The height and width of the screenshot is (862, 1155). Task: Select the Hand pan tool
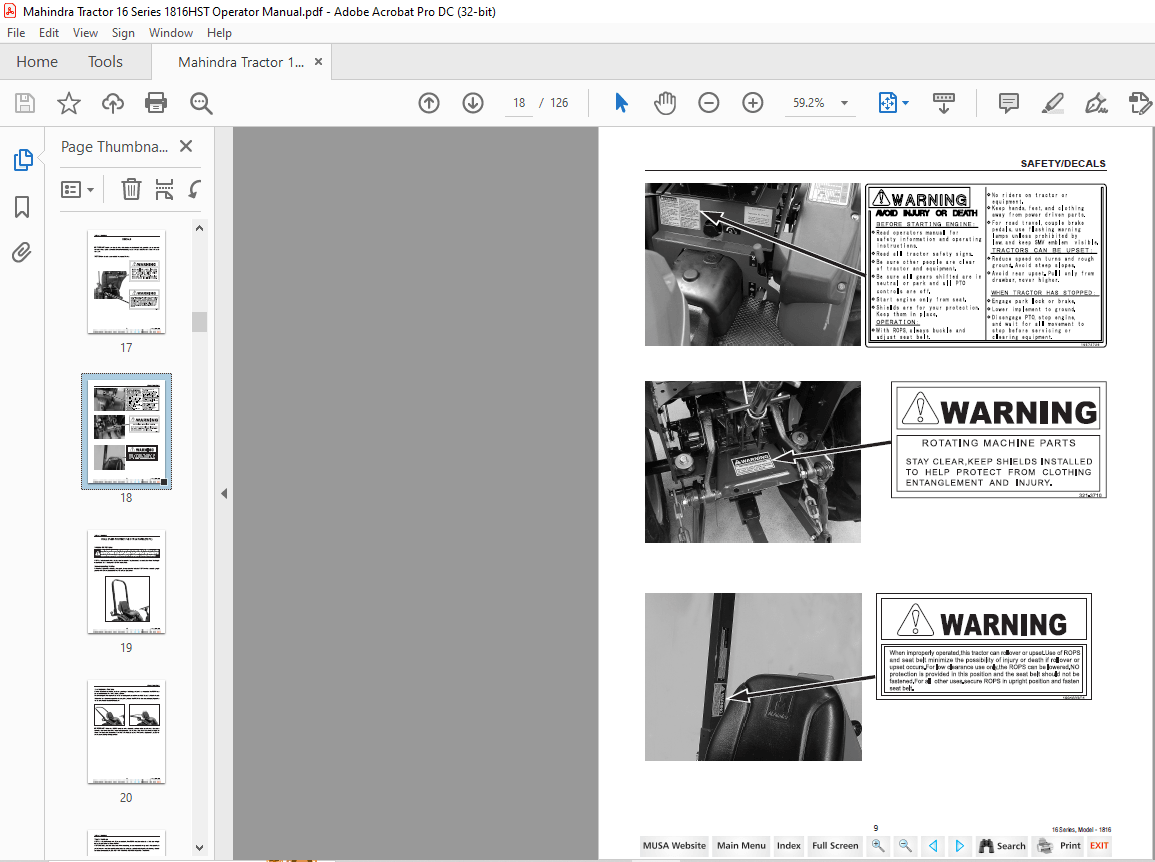[665, 103]
